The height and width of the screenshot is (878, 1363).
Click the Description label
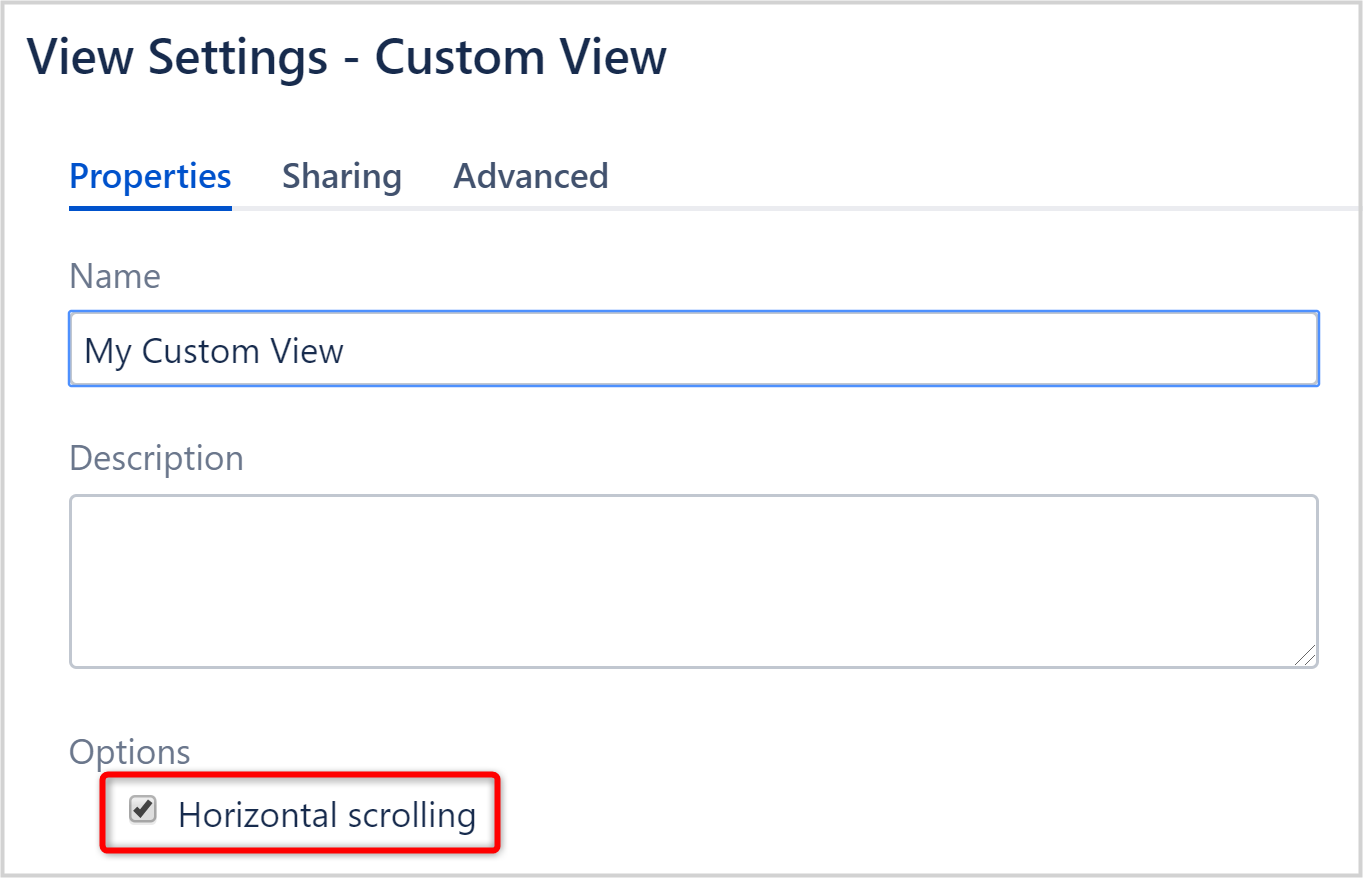(x=156, y=458)
